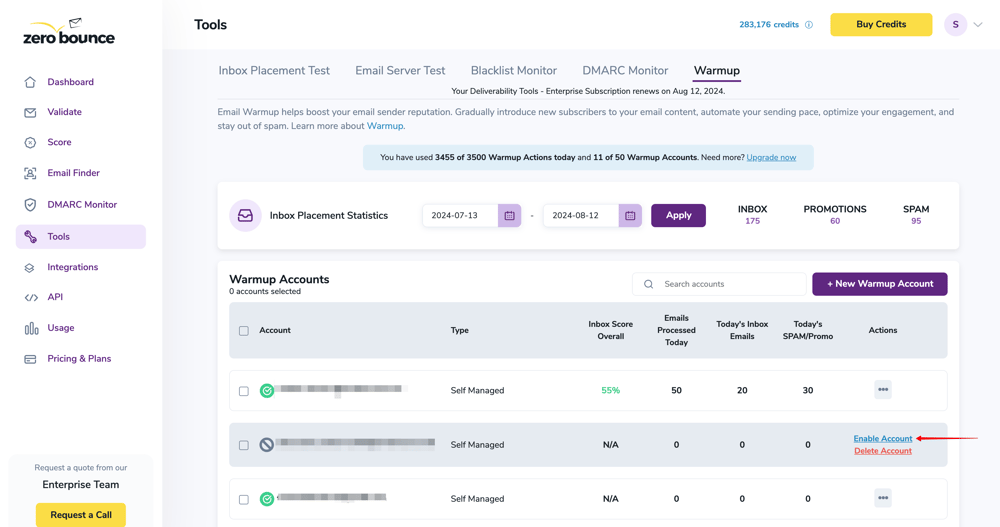Screen dimensions: 1000x527
Task: Select the Warmup tab
Action: [x=717, y=71]
